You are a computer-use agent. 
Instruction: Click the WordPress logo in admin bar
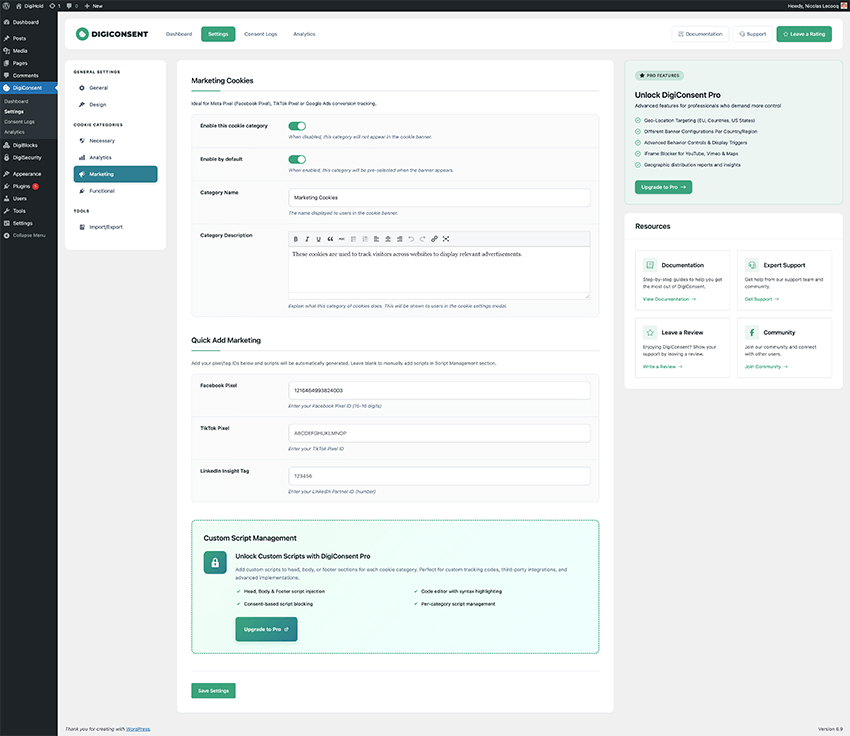tap(8, 5)
